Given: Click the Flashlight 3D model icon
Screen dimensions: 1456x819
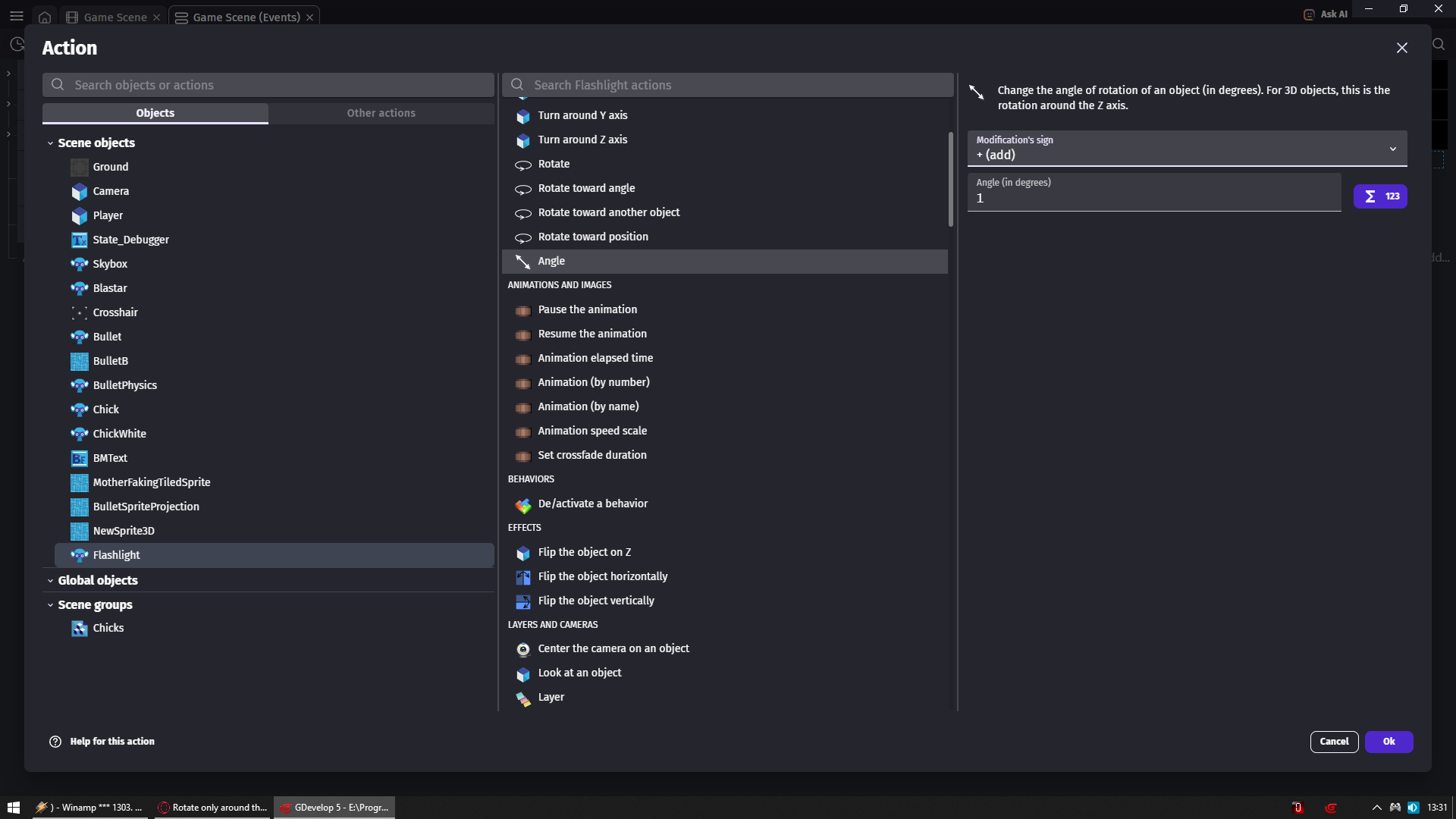Looking at the screenshot, I should pyautogui.click(x=79, y=556).
